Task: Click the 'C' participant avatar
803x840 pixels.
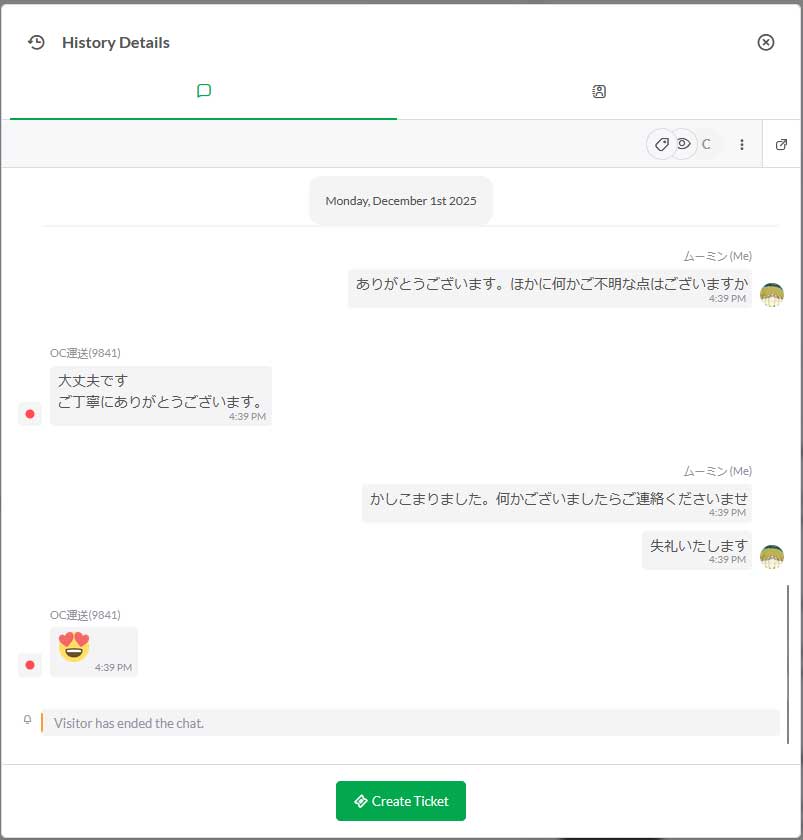Action: (706, 144)
